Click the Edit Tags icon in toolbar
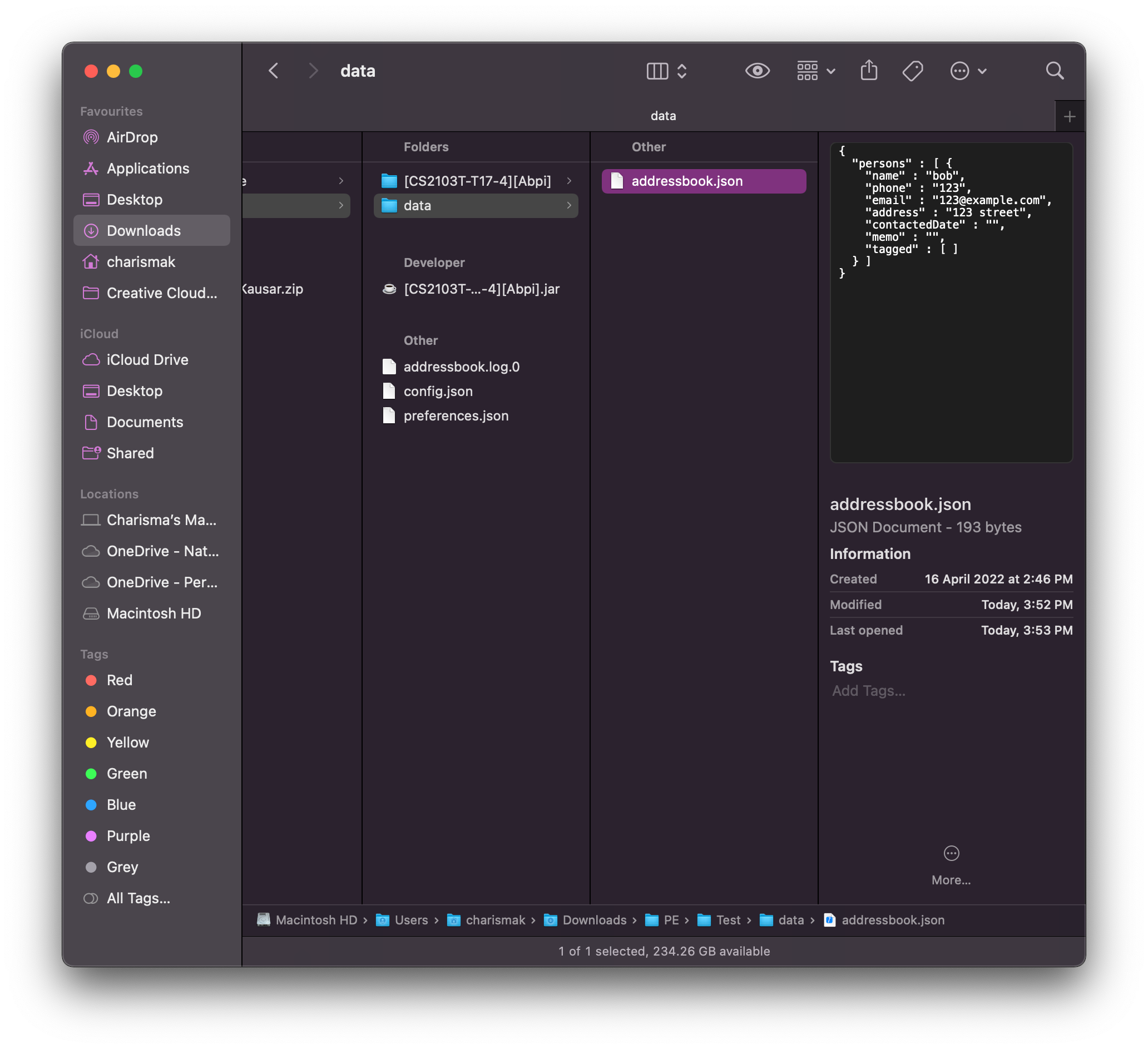The width and height of the screenshot is (1148, 1049). [x=912, y=71]
